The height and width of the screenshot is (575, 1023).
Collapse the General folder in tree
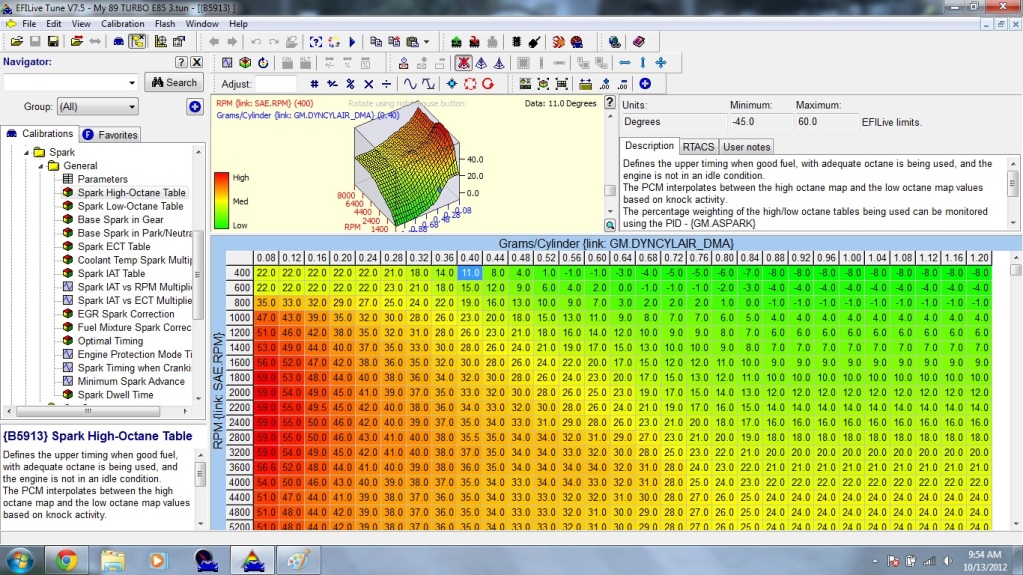click(x=40, y=166)
